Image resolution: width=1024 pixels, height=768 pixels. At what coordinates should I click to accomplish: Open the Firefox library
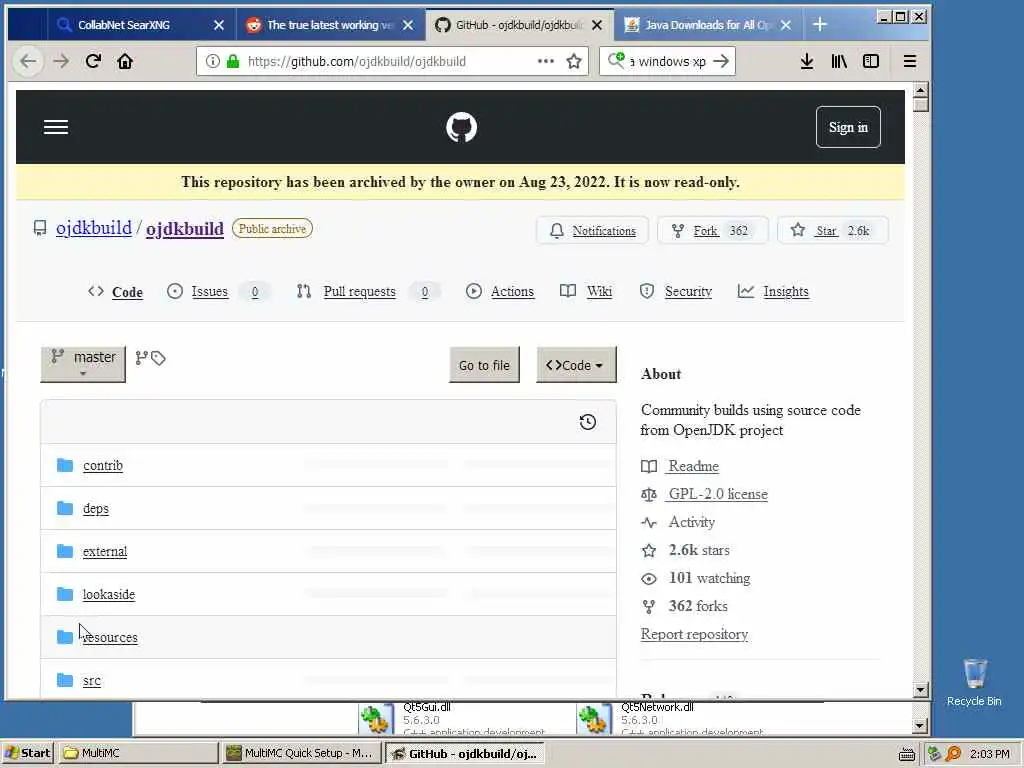(x=839, y=61)
